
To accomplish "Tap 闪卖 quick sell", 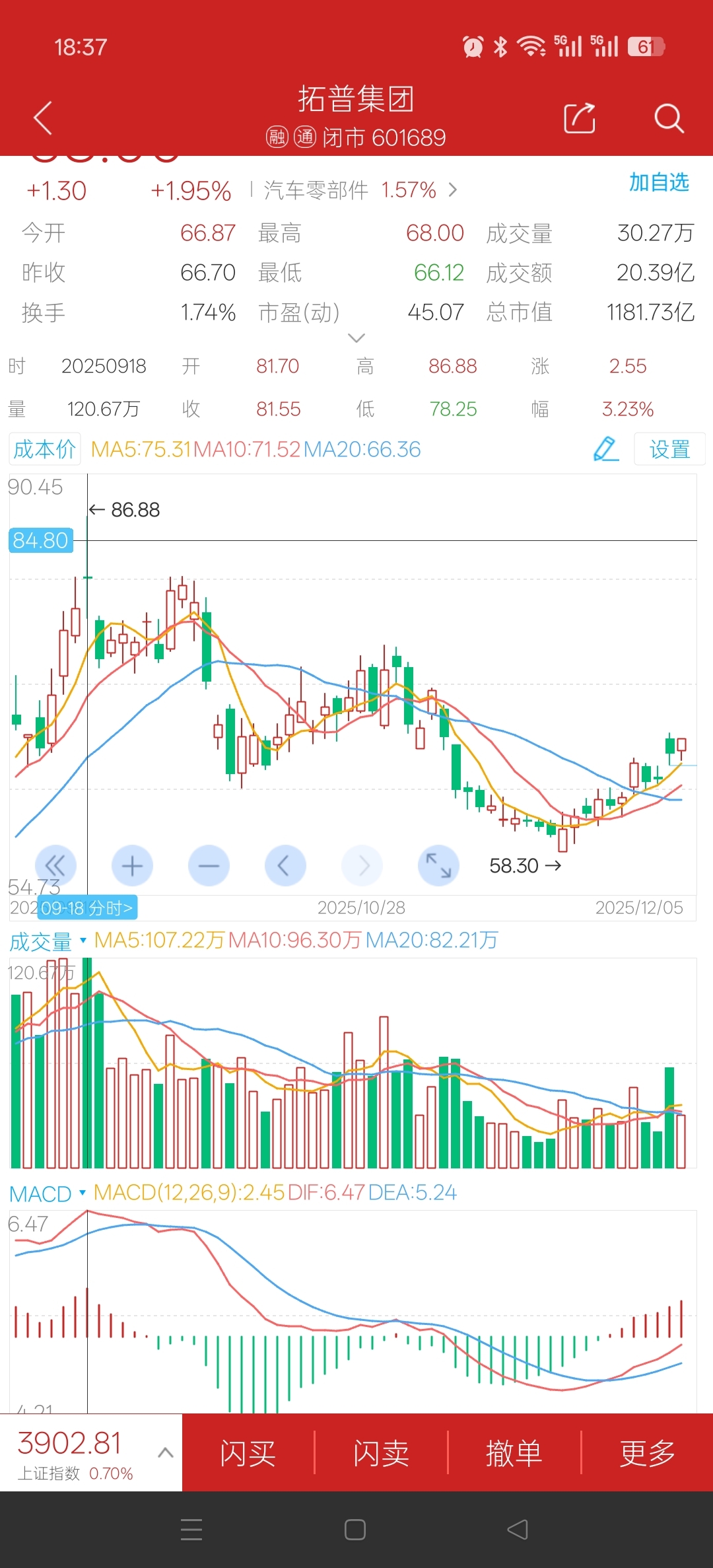I will pos(382,1452).
